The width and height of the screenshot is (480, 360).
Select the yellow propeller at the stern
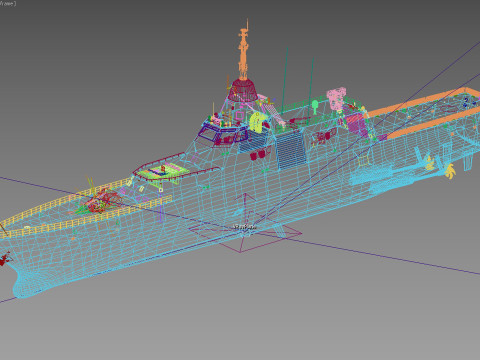pos(451,171)
